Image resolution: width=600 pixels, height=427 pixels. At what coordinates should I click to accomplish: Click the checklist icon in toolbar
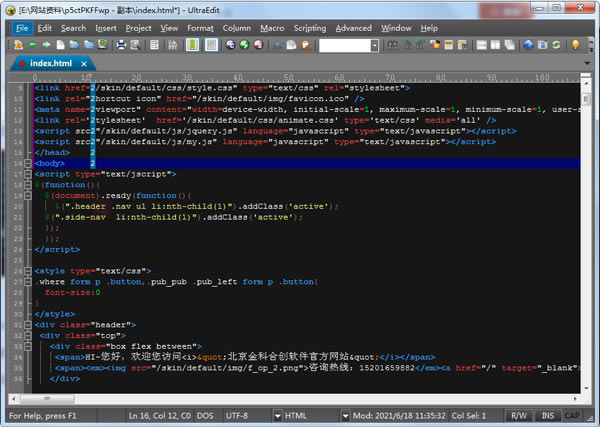pos(154,45)
